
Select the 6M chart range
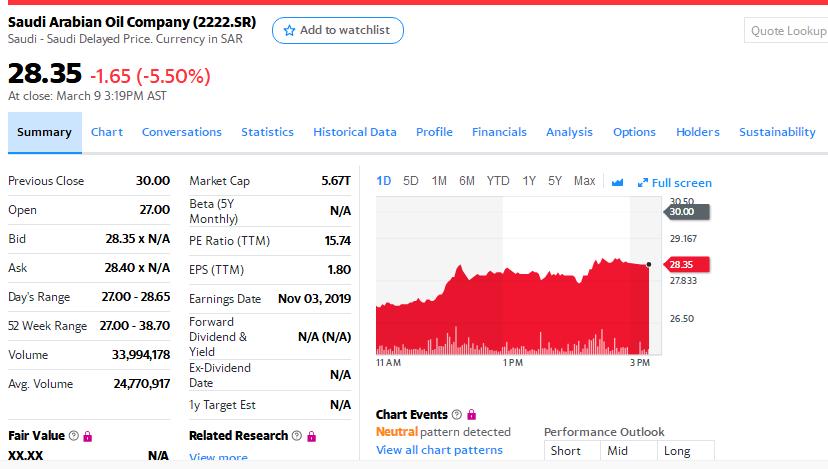[x=467, y=181]
